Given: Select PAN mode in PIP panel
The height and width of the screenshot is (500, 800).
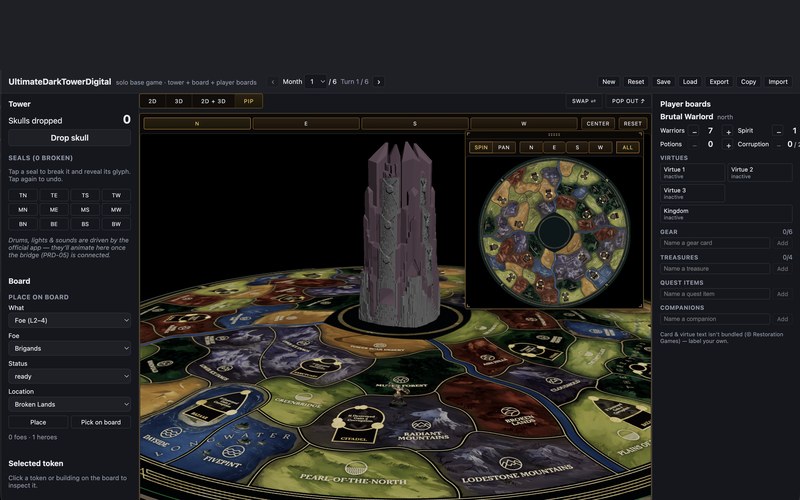Looking at the screenshot, I should click(504, 147).
